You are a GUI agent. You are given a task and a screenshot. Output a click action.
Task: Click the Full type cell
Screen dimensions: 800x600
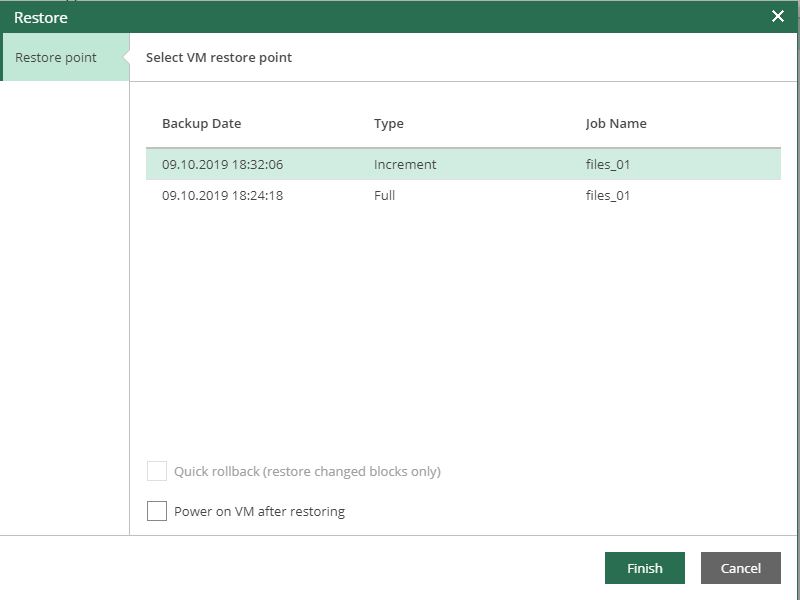(384, 195)
